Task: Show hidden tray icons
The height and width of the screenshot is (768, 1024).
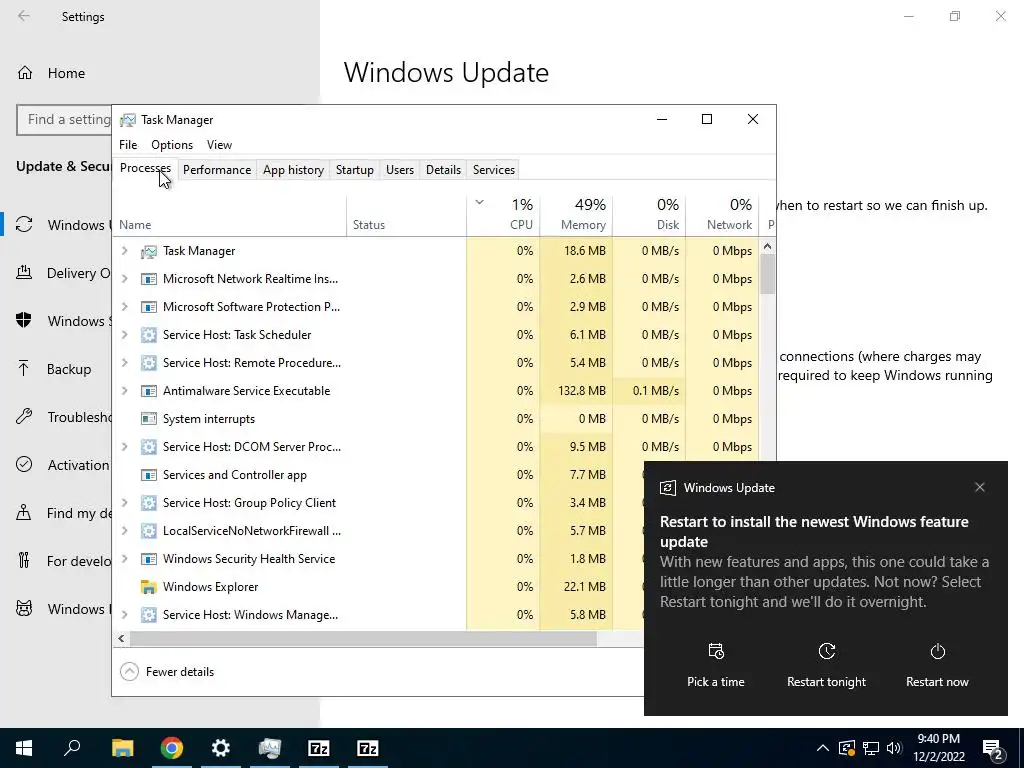Action: (x=823, y=748)
